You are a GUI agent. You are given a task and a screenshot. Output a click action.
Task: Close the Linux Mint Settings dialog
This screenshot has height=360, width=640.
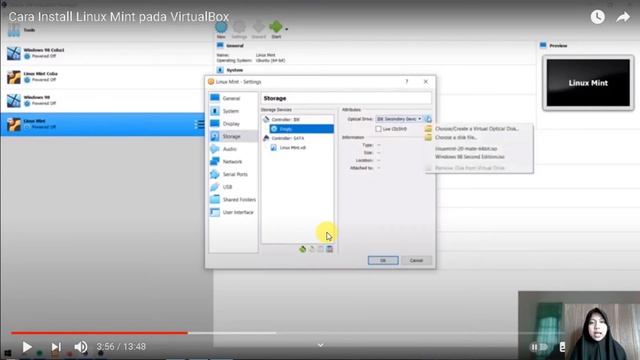pyautogui.click(x=426, y=82)
